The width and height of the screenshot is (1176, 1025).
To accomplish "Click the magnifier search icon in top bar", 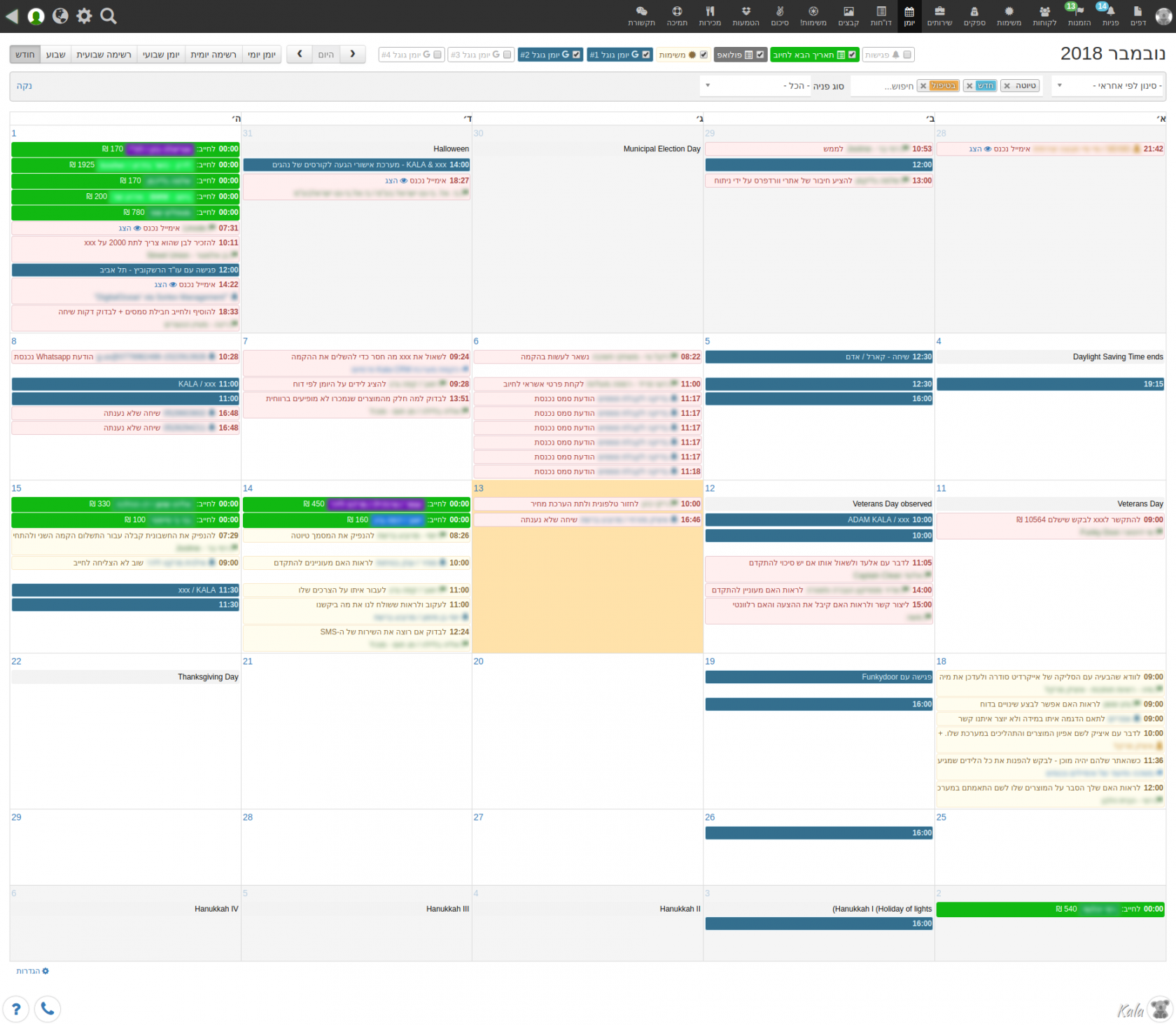I will pyautogui.click(x=108, y=16).
